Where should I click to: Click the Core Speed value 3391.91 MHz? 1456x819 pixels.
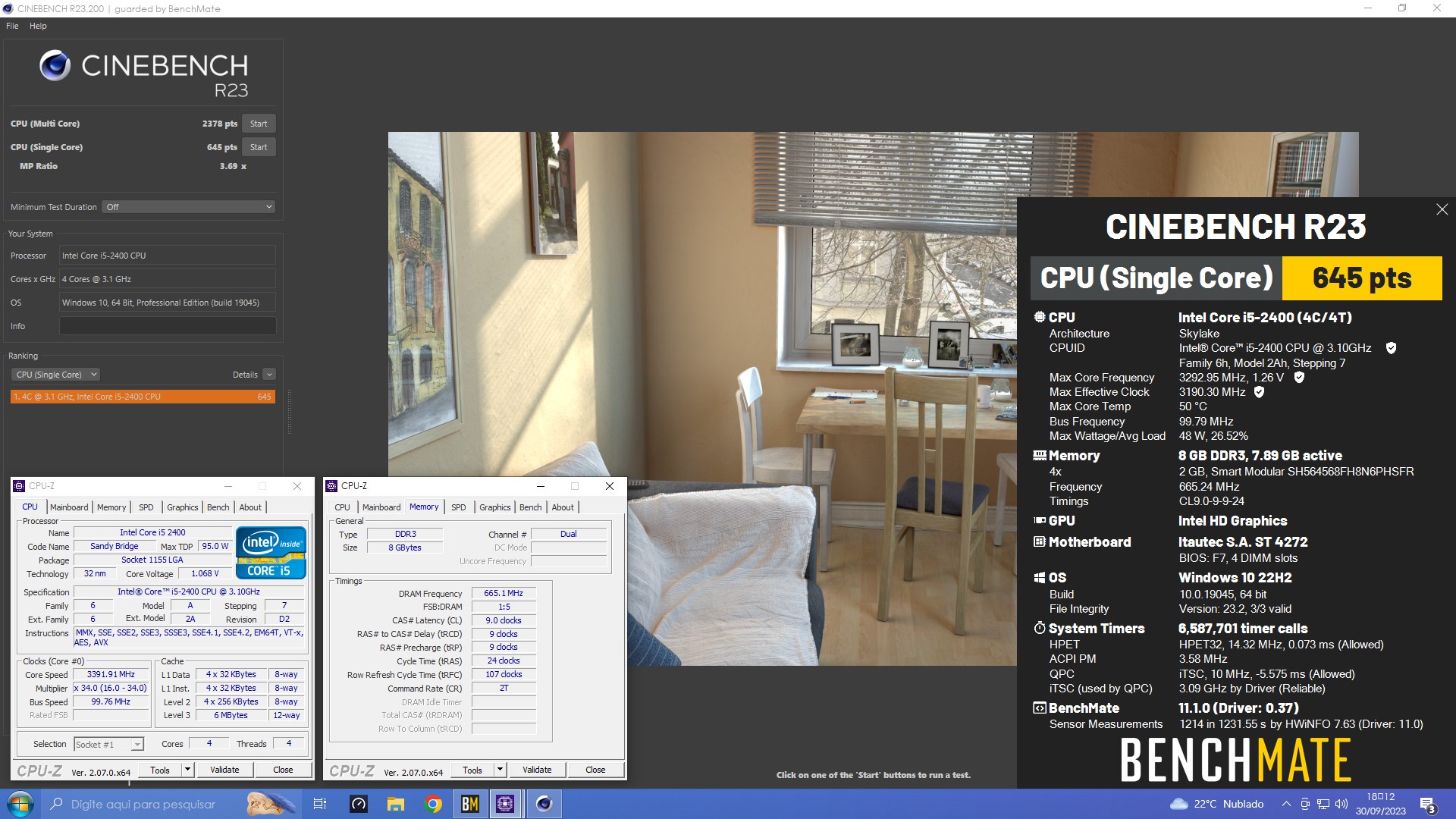[x=111, y=675]
